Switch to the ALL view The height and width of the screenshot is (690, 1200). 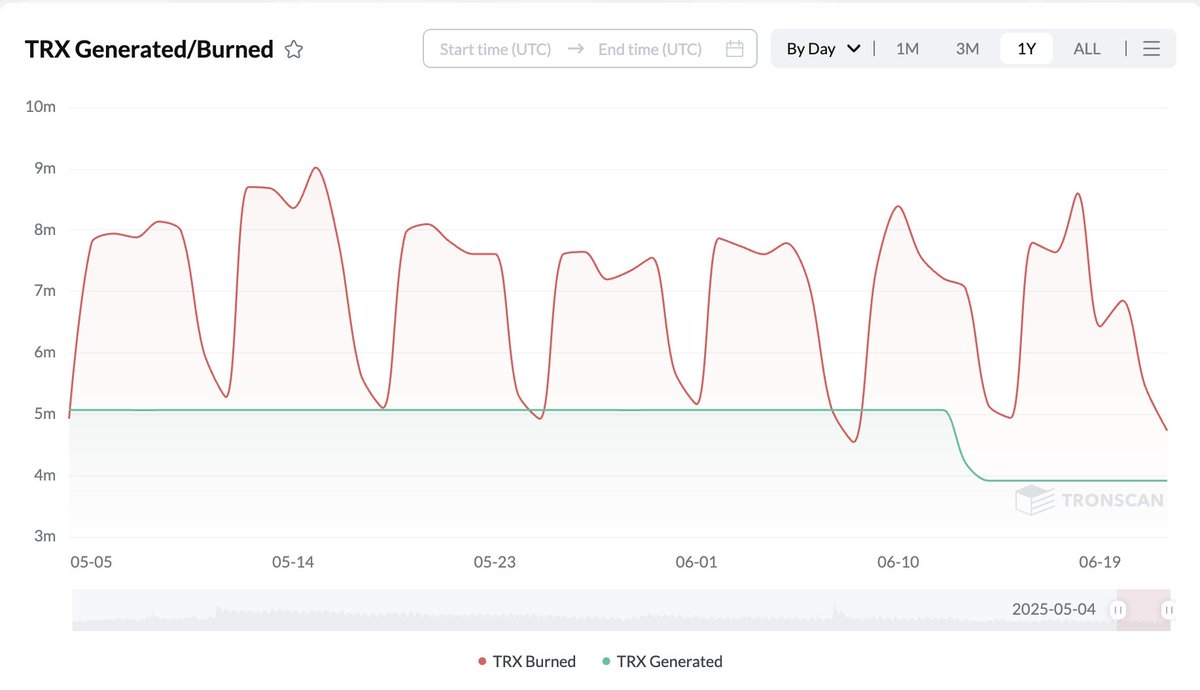pyautogui.click(x=1086, y=48)
